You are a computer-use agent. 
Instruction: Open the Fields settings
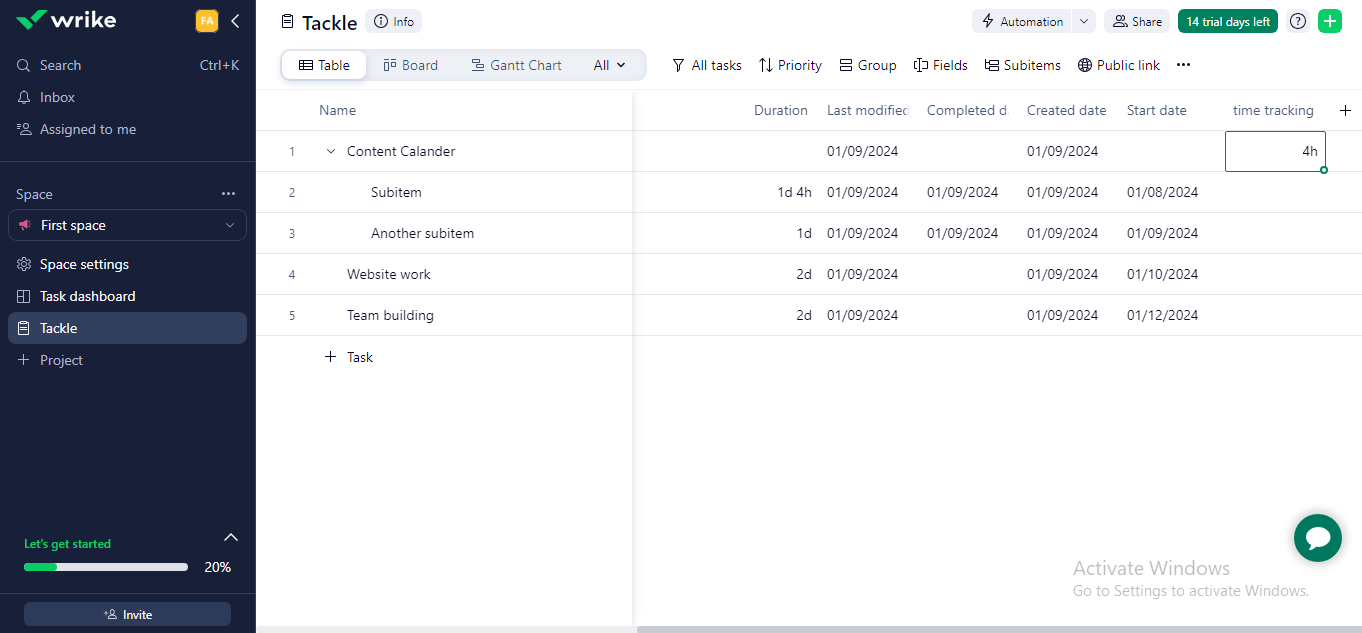coord(940,64)
